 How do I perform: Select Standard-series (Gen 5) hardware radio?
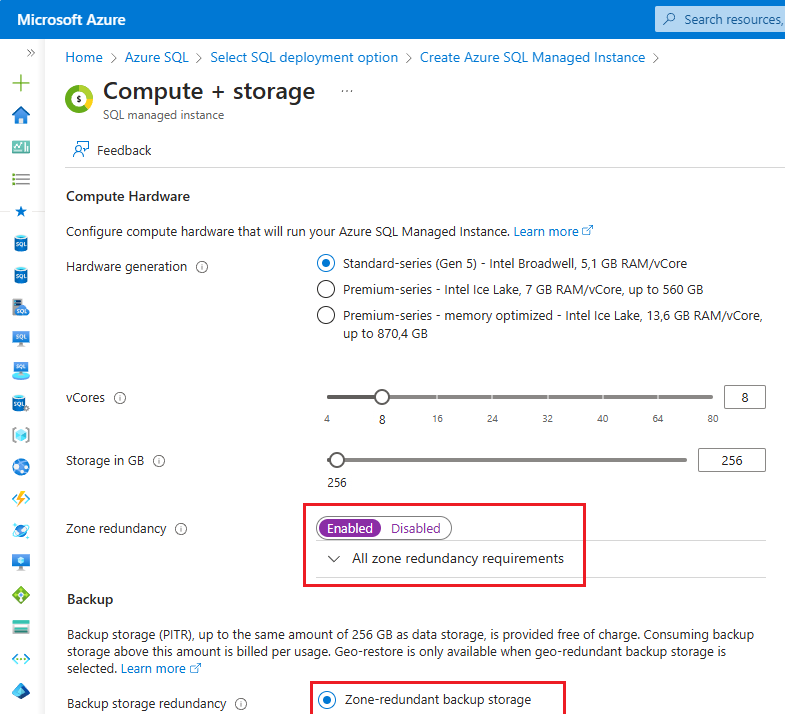[x=325, y=264]
